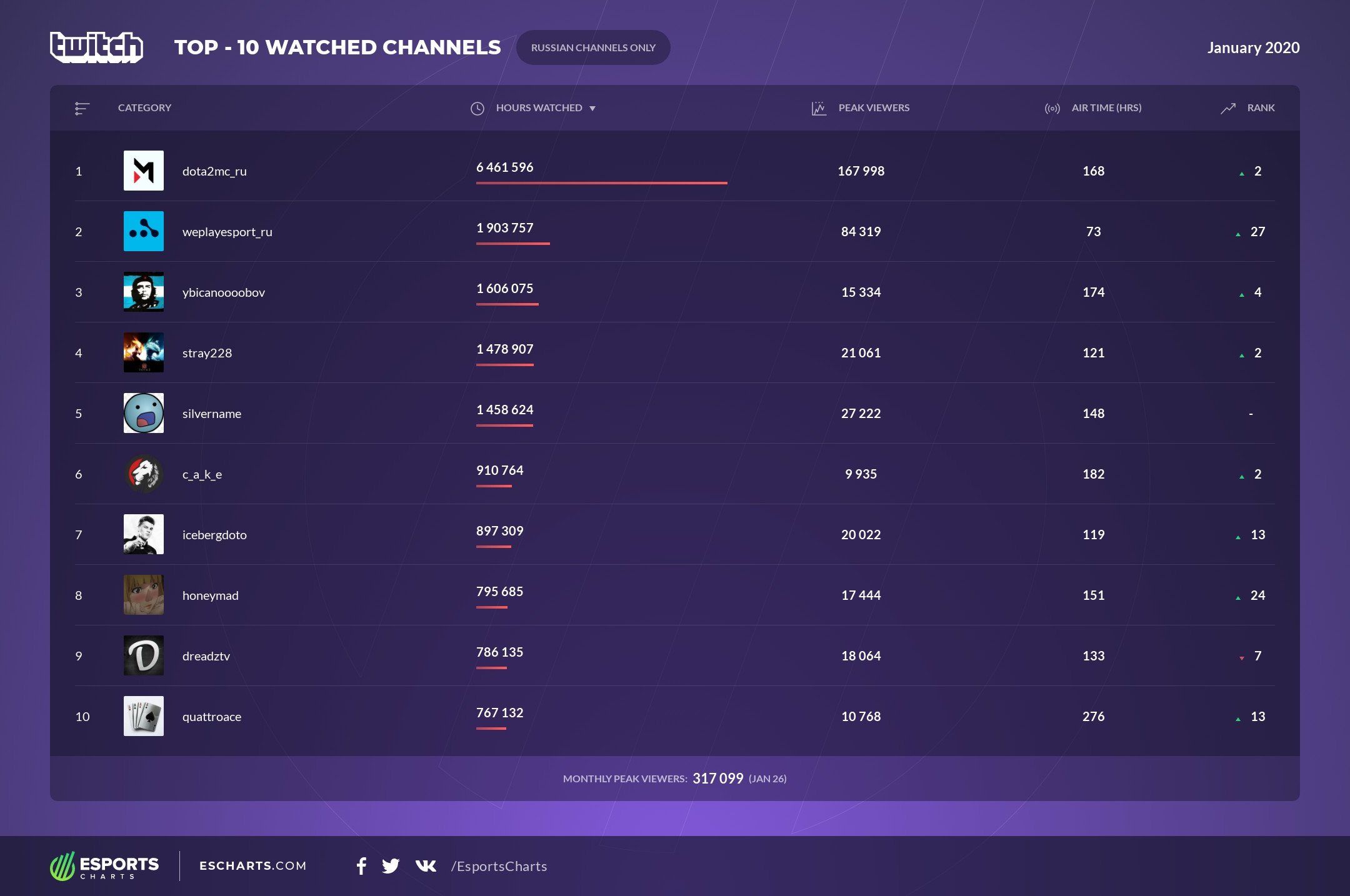Click the green up arrow in honeymad row
This screenshot has width=1350, height=896.
[x=1238, y=598]
